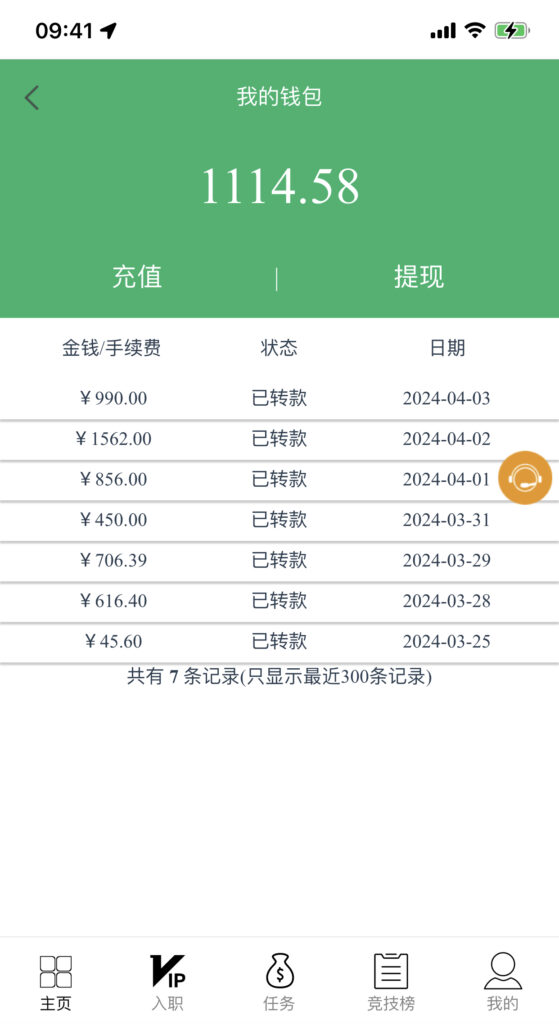Select the ￥45.60 amount
The image size is (559, 1024).
[x=112, y=641]
